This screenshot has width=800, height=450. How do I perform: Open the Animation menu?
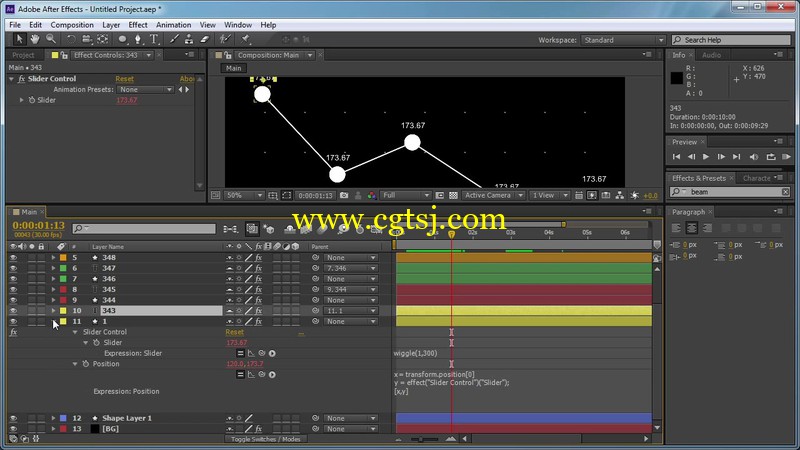click(173, 24)
